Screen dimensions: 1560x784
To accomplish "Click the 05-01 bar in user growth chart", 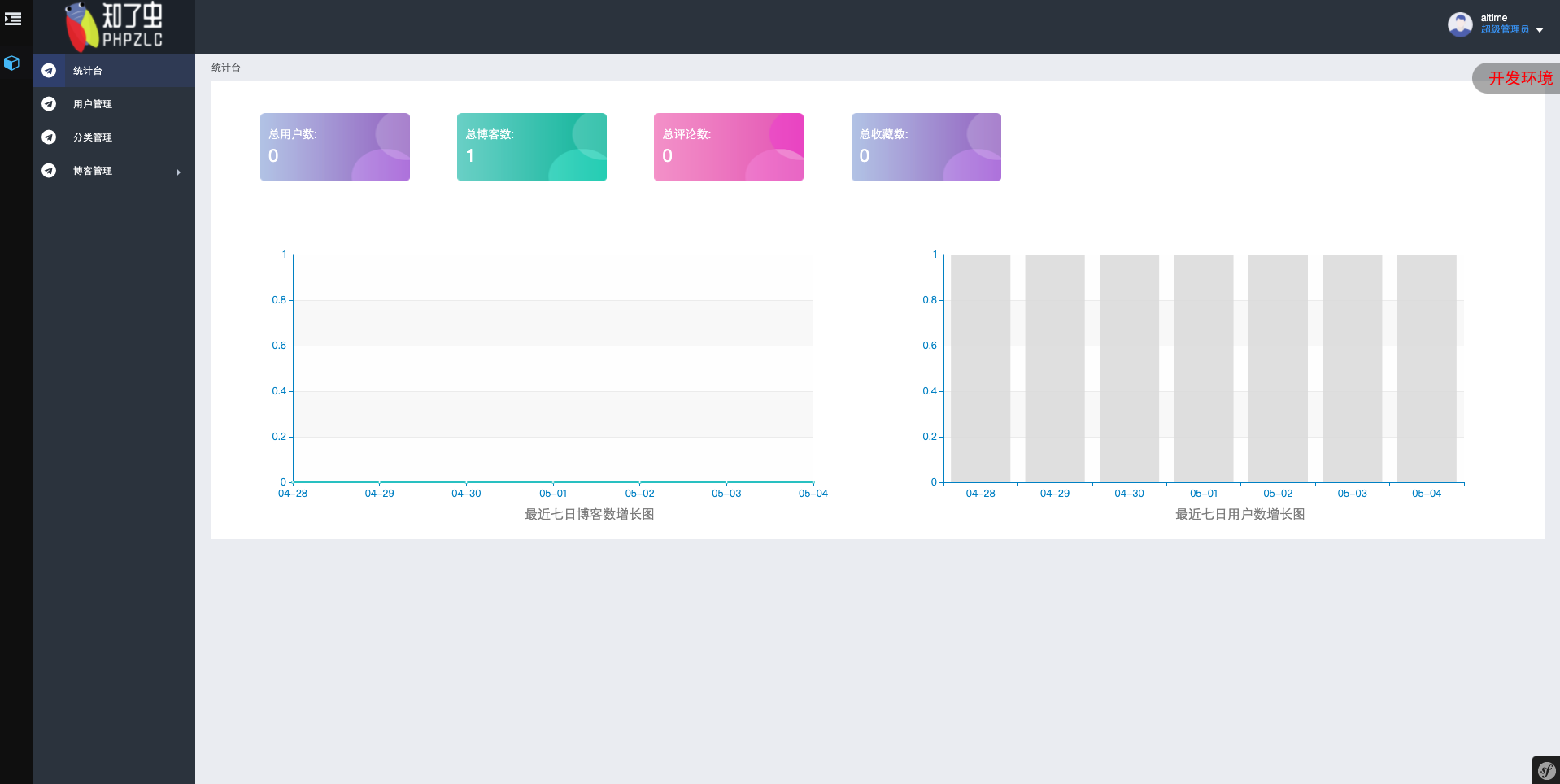I will click(x=1203, y=368).
